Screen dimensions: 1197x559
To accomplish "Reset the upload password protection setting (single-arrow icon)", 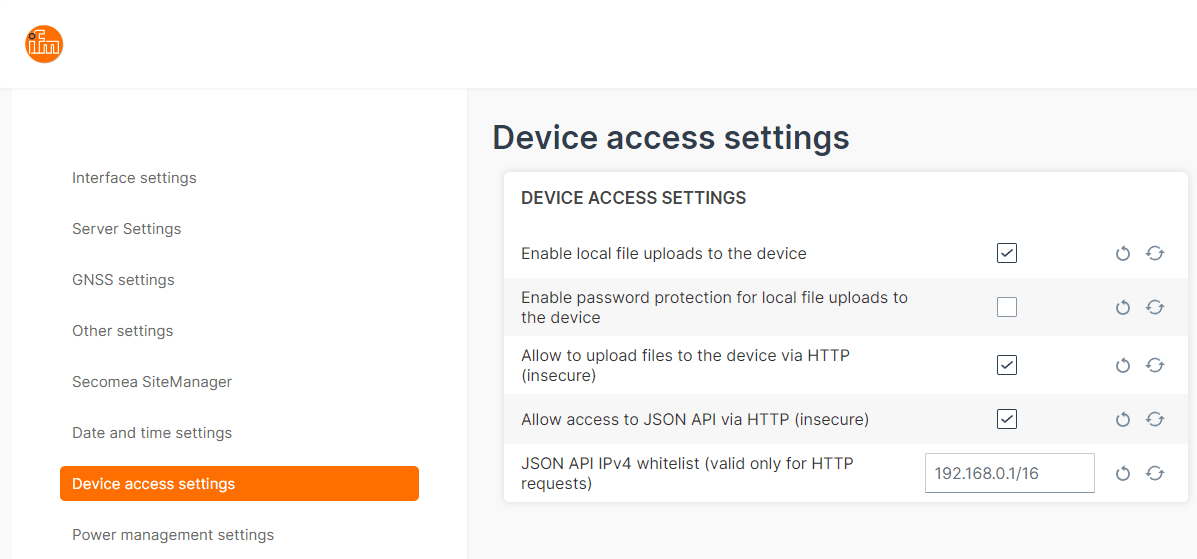I will [x=1123, y=308].
